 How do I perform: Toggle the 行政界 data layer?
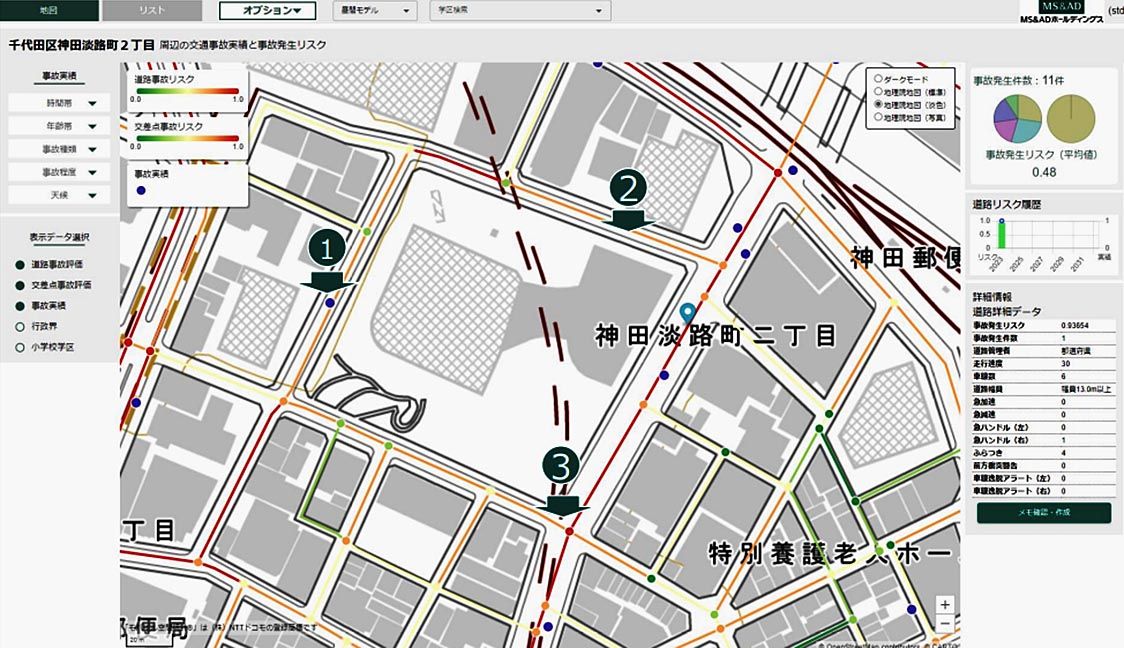[x=20, y=326]
